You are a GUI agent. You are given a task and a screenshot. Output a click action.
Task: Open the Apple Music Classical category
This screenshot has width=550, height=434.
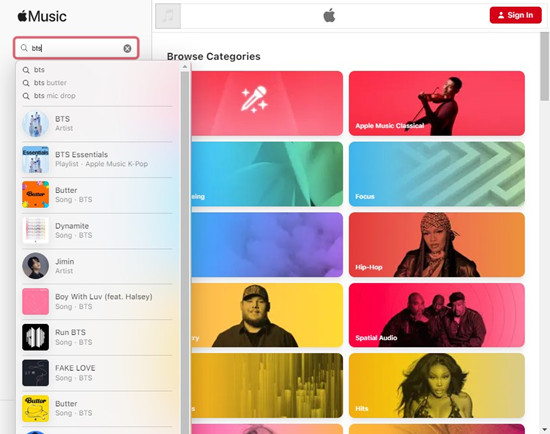click(437, 103)
